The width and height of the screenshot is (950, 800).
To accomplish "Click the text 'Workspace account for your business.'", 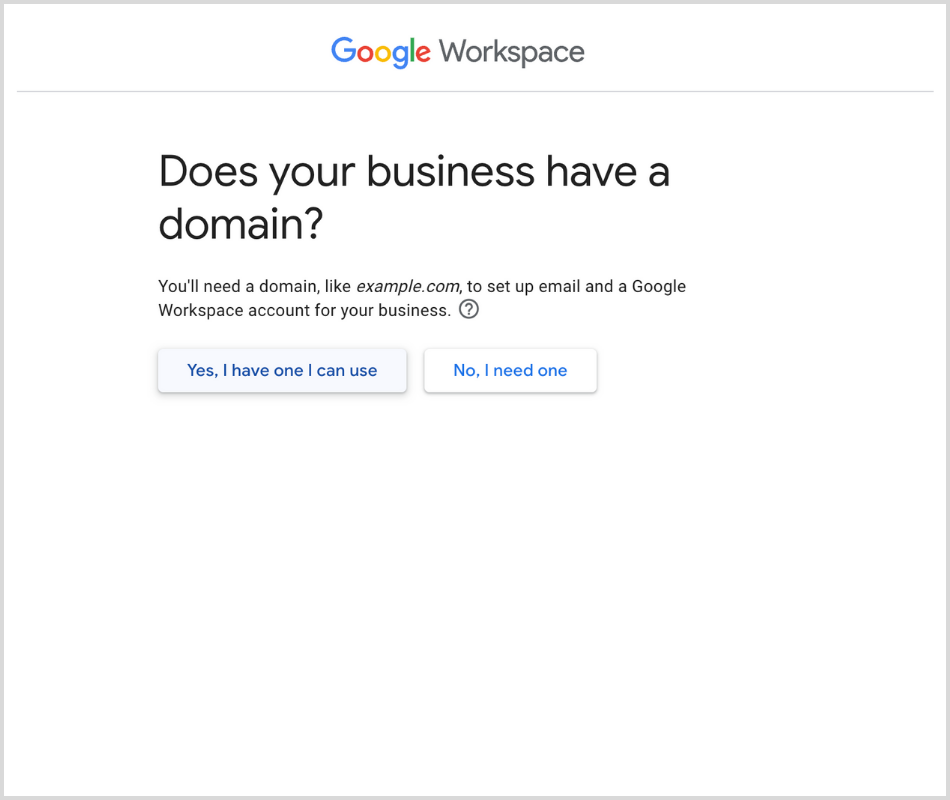I will pos(304,310).
